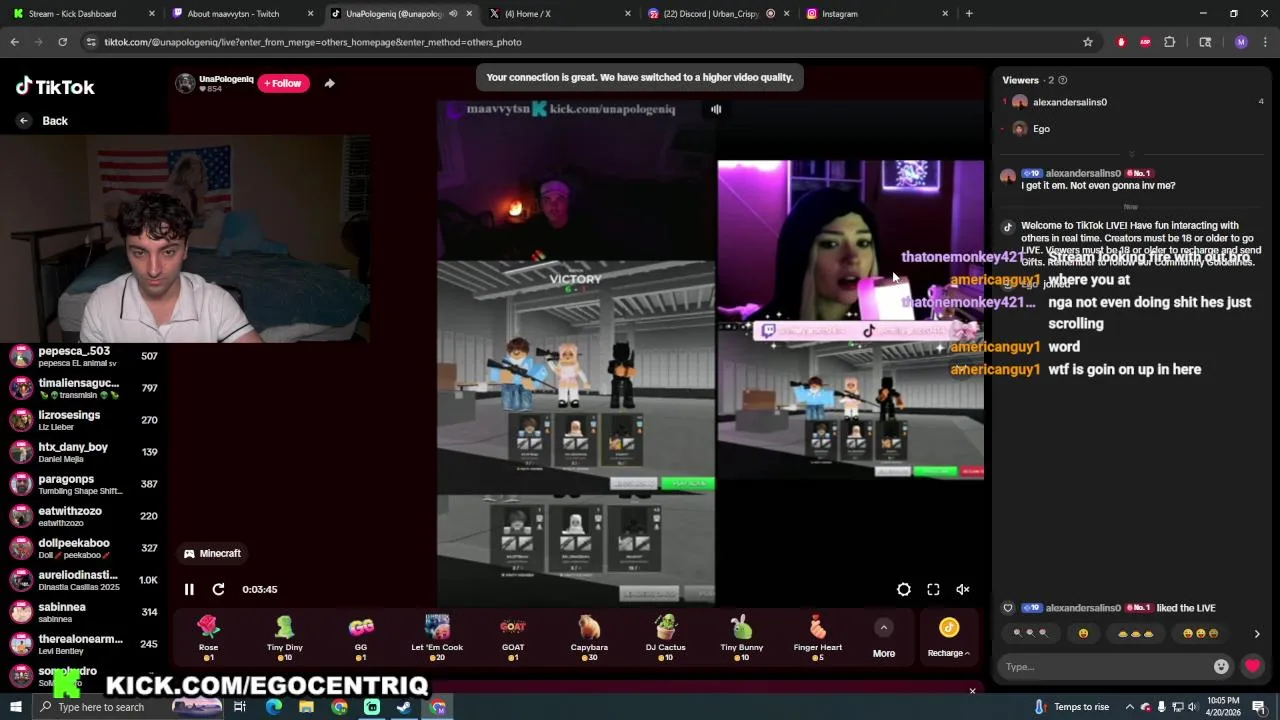Send a Tiny Bunny gift
Viewport: 1280px width, 720px height.
coord(742,637)
